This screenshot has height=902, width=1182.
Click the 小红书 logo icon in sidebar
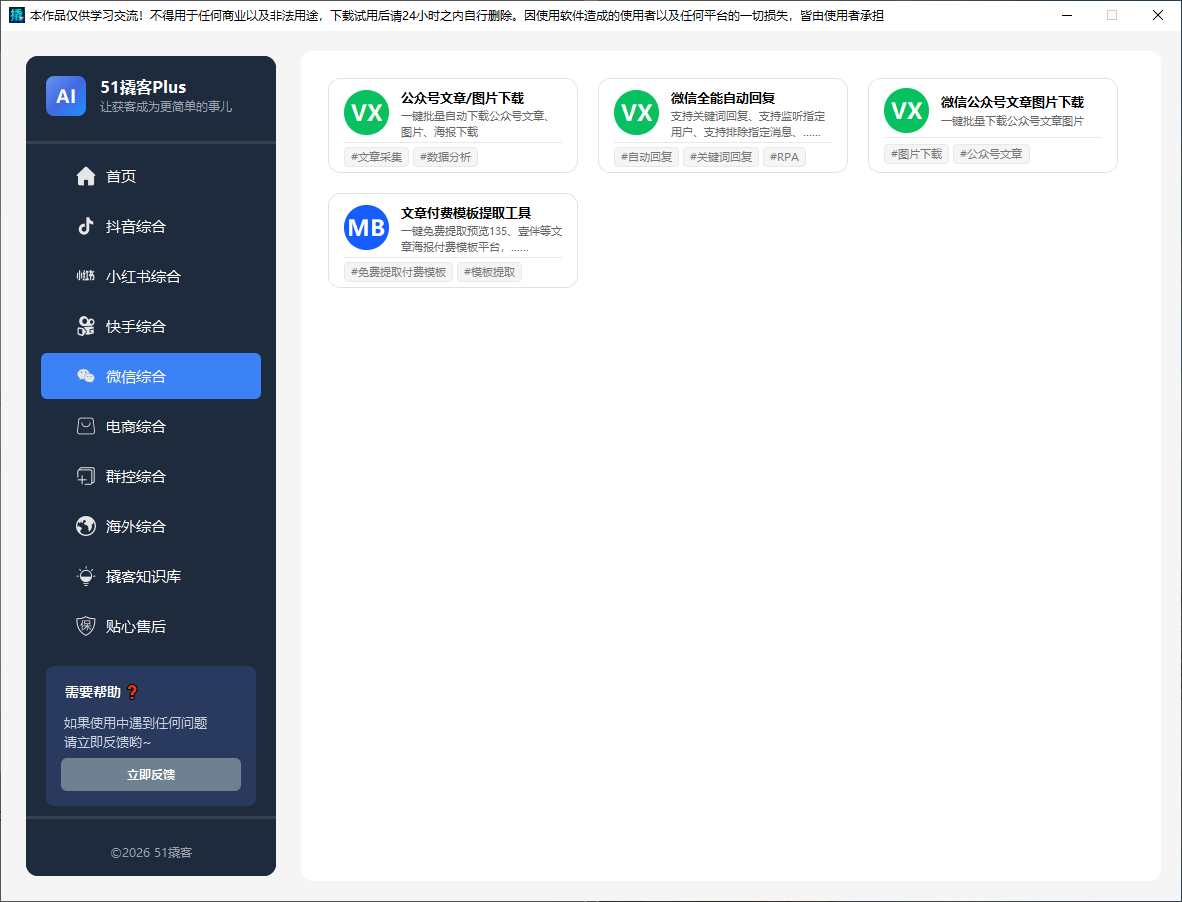86,276
